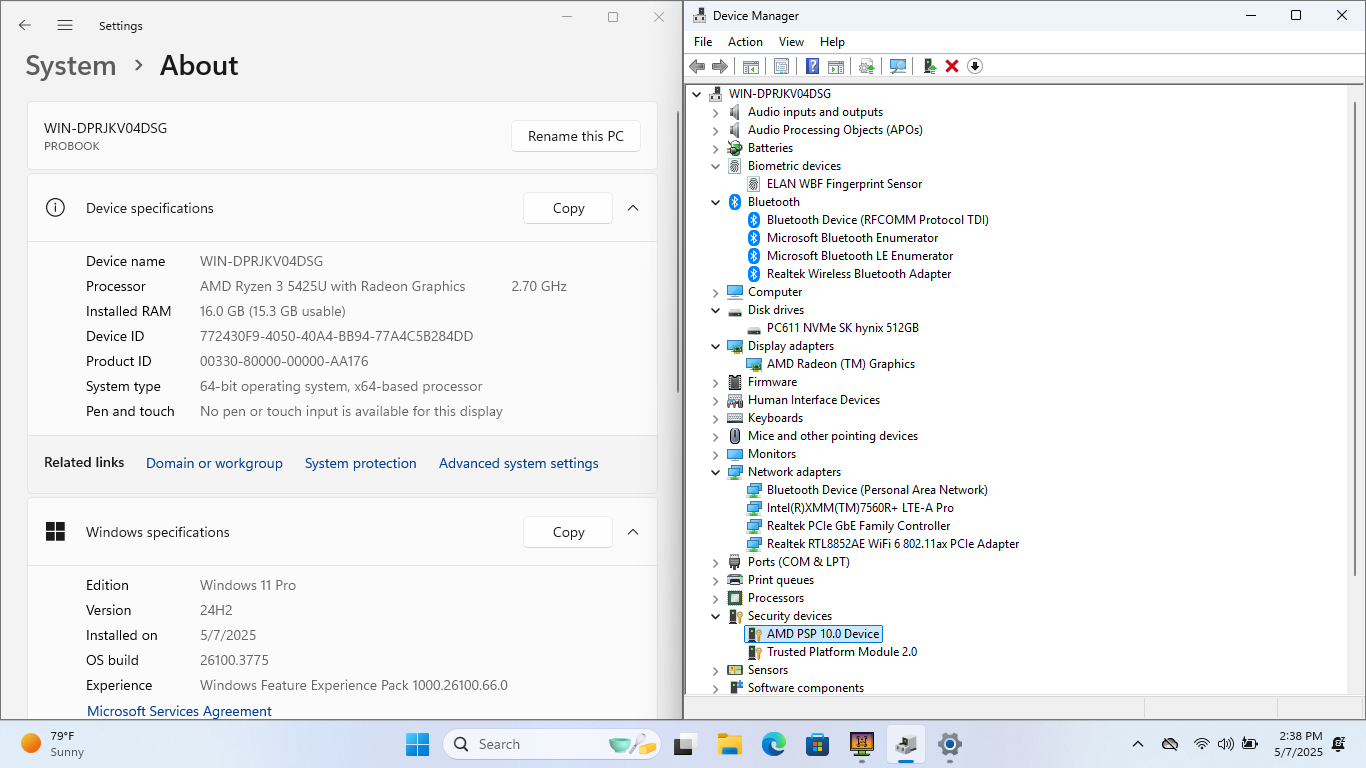Click the Device specifications info icon
Viewport: 1366px width, 768px height.
[55, 208]
